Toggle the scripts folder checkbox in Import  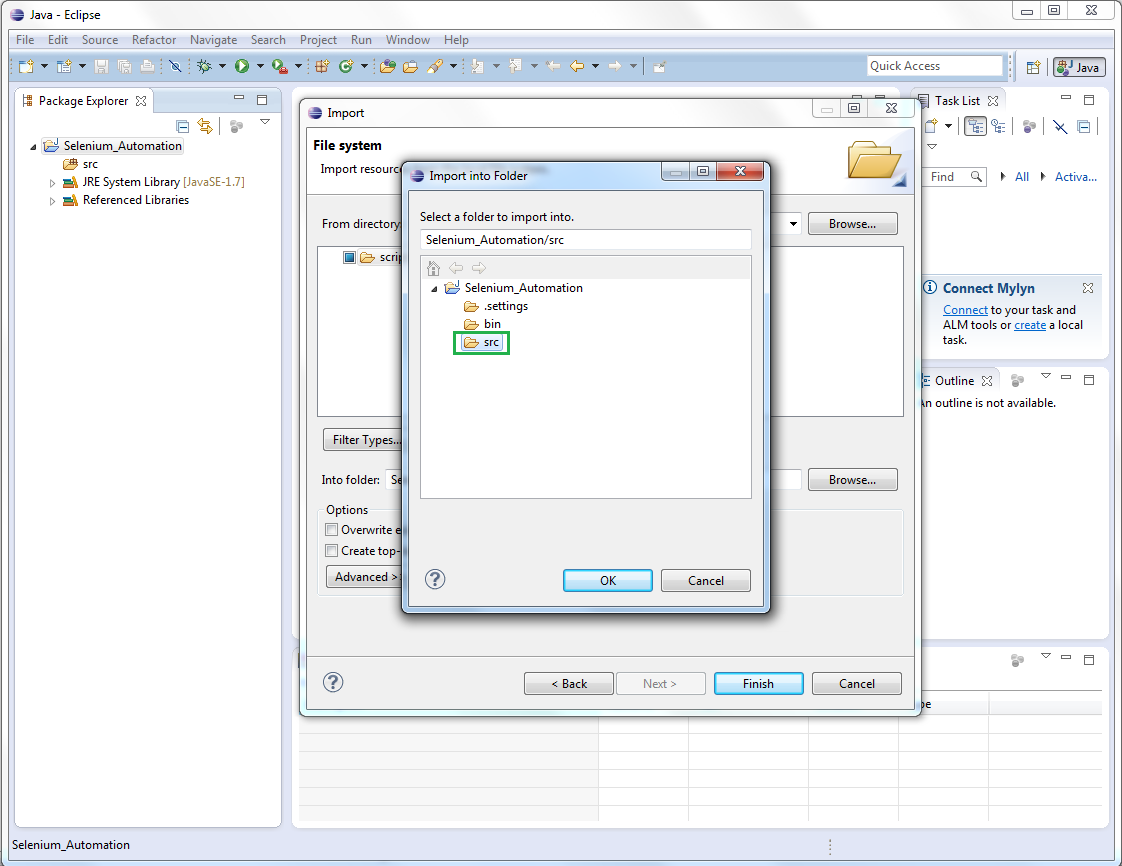[x=349, y=257]
